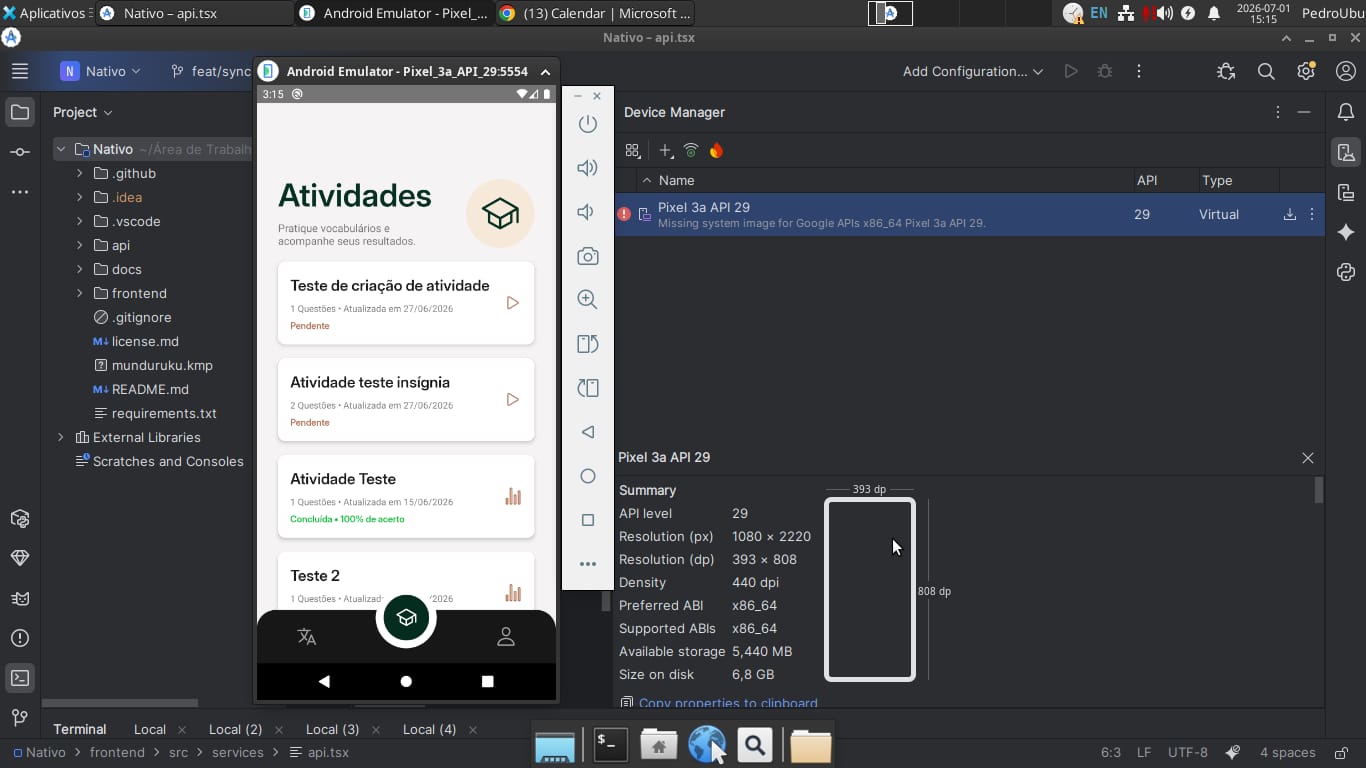Open the feat/sync git branch widget
This screenshot has width=1366, height=768.
[x=210, y=71]
